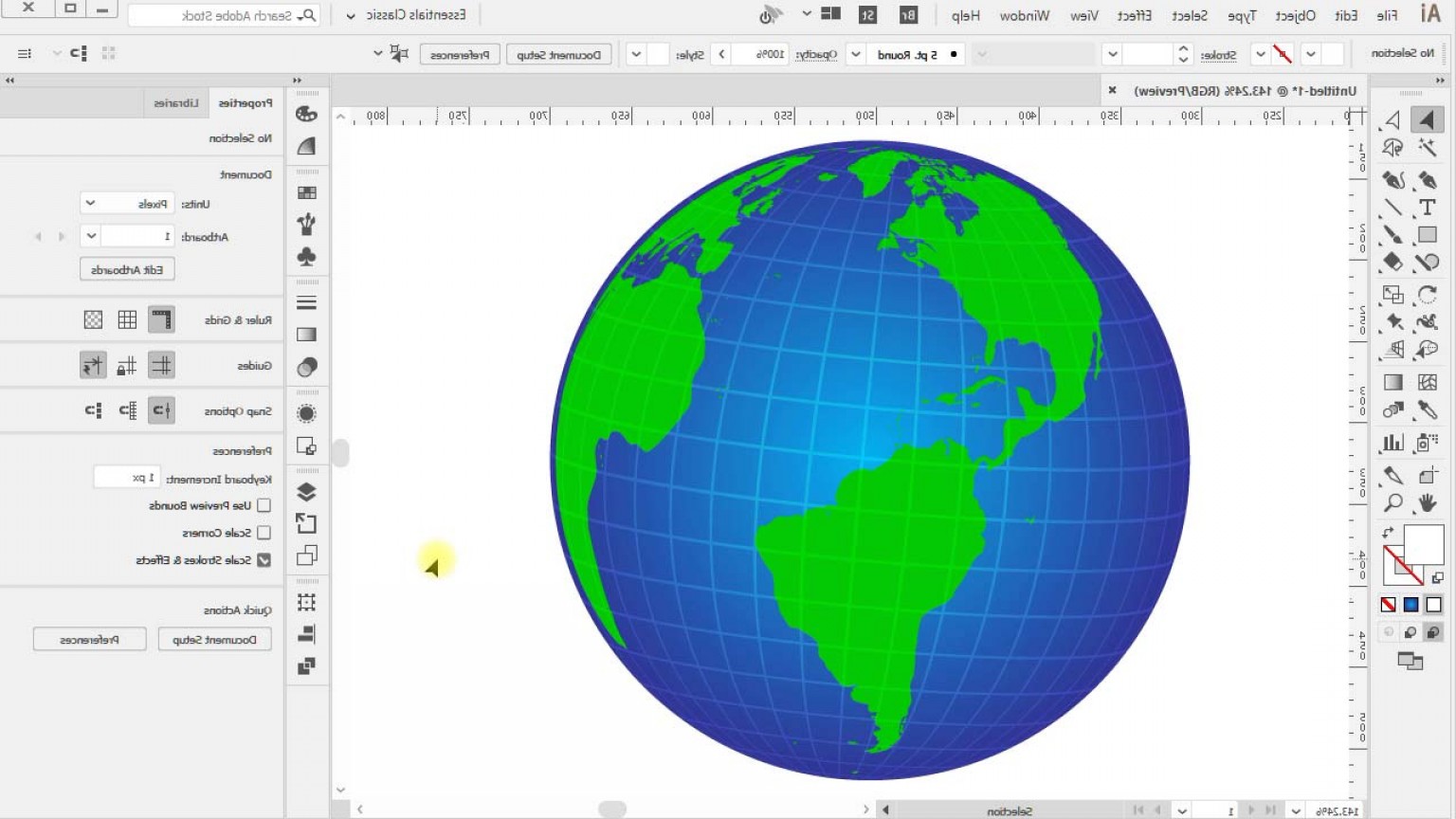The width and height of the screenshot is (1456, 819).
Task: Select the Type tool
Action: (1426, 208)
